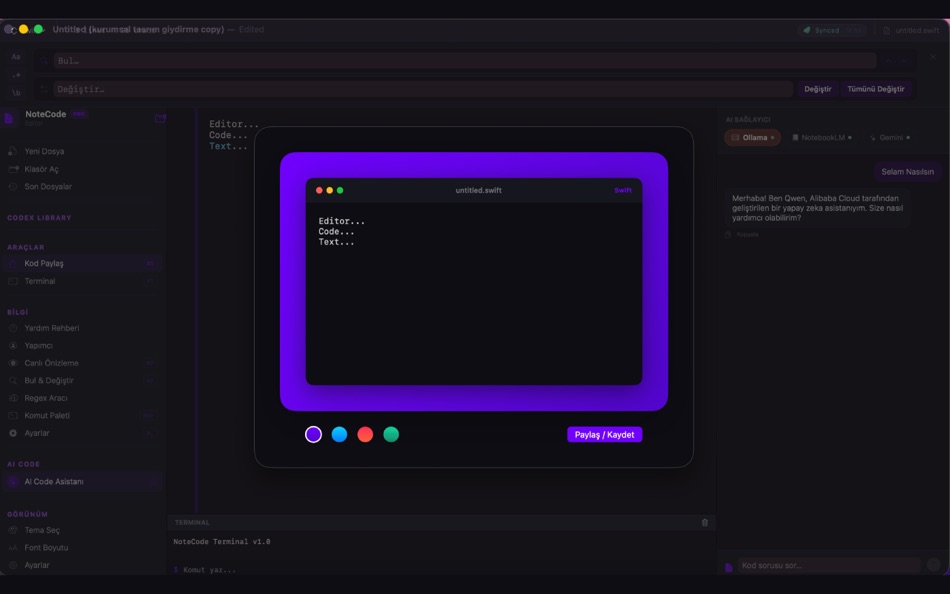Pick the red background color swatch
The height and width of the screenshot is (594, 950).
pyautogui.click(x=365, y=435)
